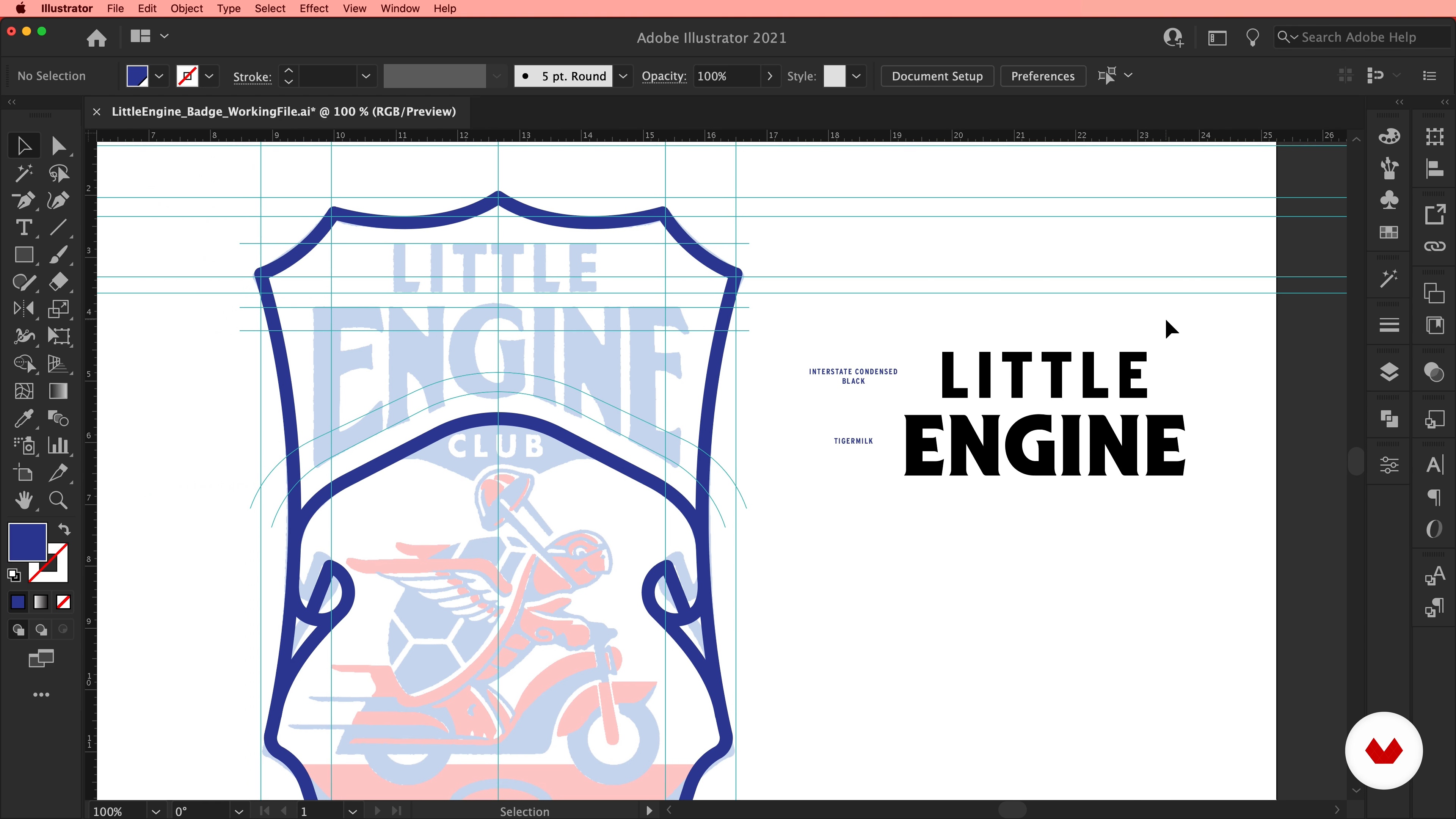1456x819 pixels.
Task: Select the Shape Builder tool
Action: pos(24,364)
